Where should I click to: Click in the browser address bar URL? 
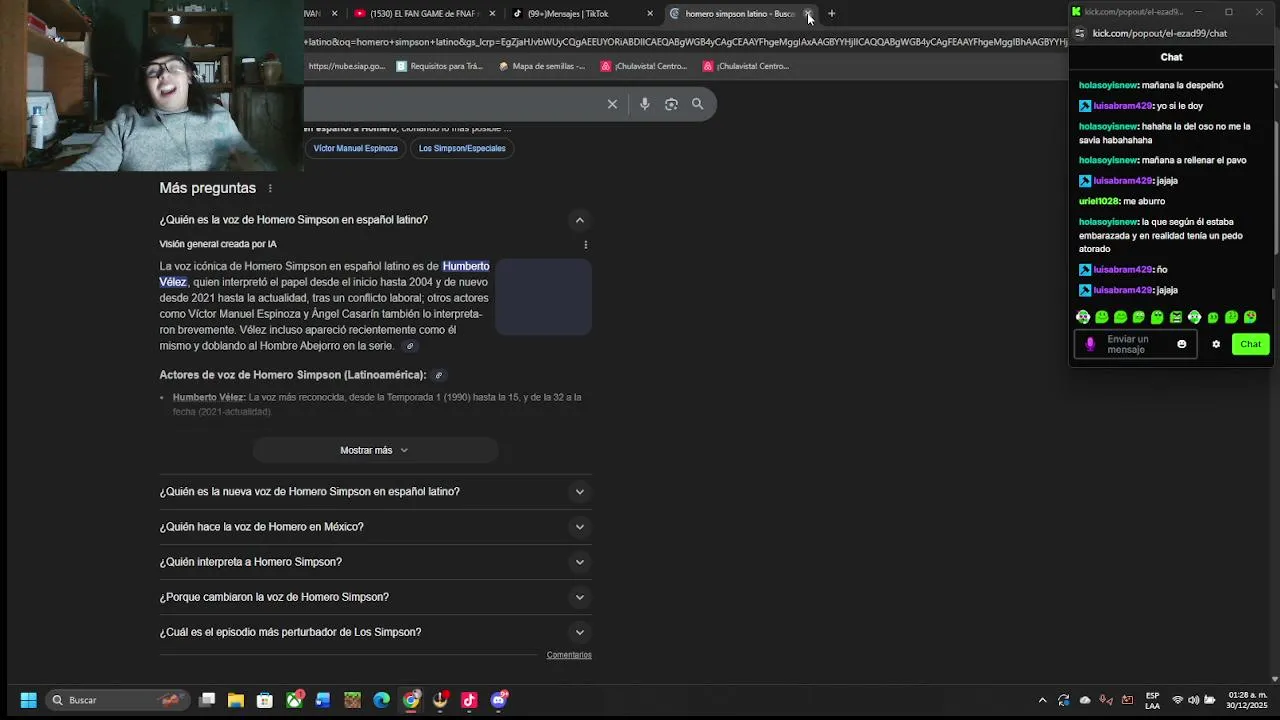[685, 42]
